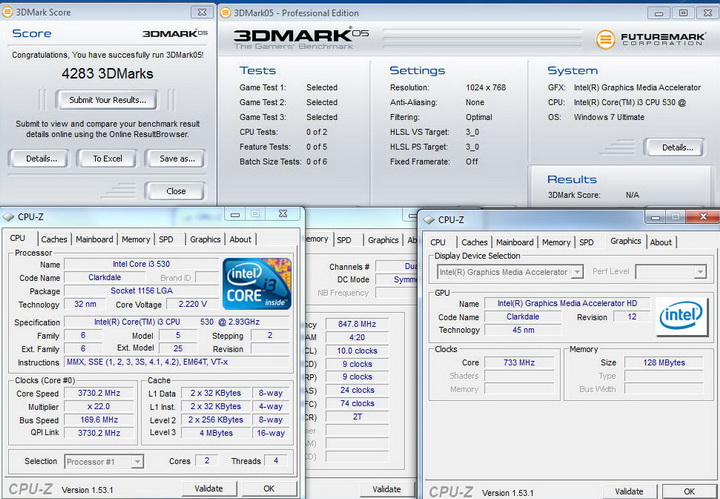Click the Intel Core i3 inside badge
This screenshot has height=499, width=720.
click(257, 284)
